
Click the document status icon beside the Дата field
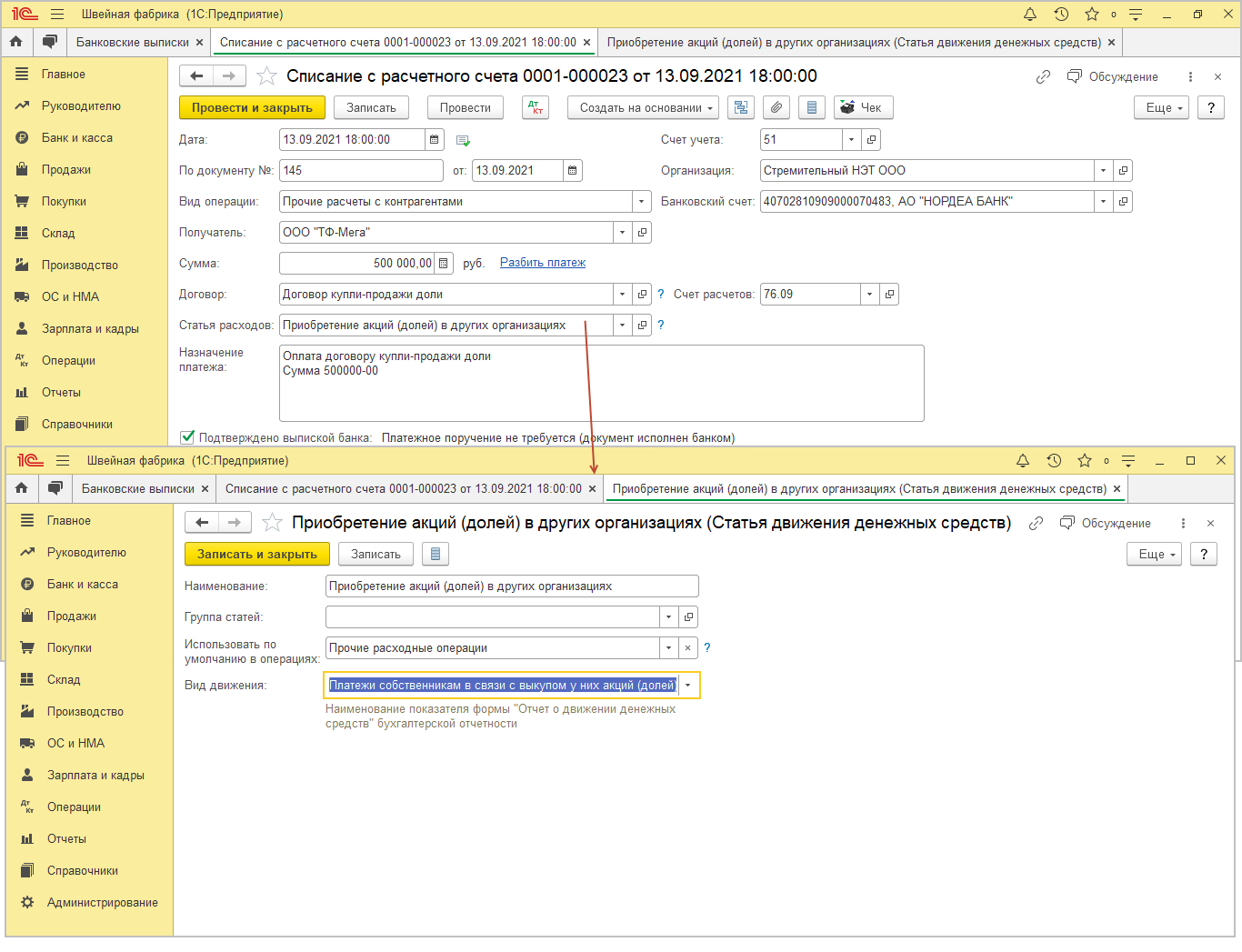pyautogui.click(x=463, y=141)
